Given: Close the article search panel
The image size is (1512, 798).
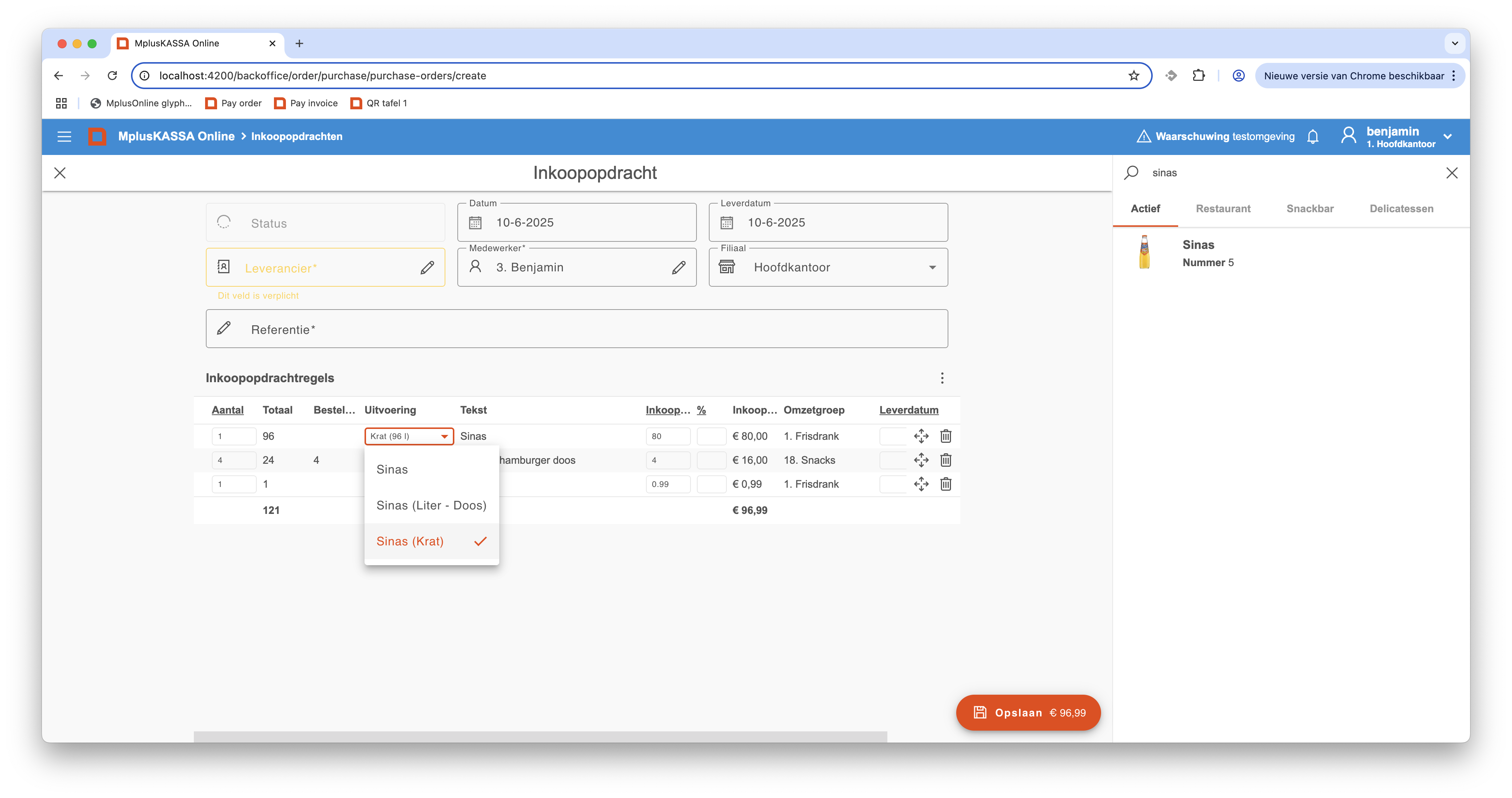Looking at the screenshot, I should click(1451, 173).
